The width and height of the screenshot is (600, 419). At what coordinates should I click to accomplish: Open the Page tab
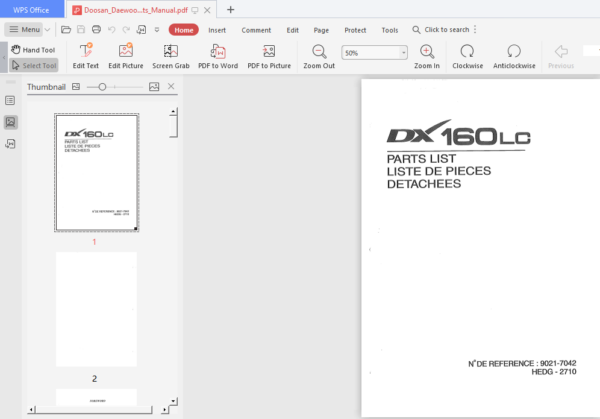321,30
